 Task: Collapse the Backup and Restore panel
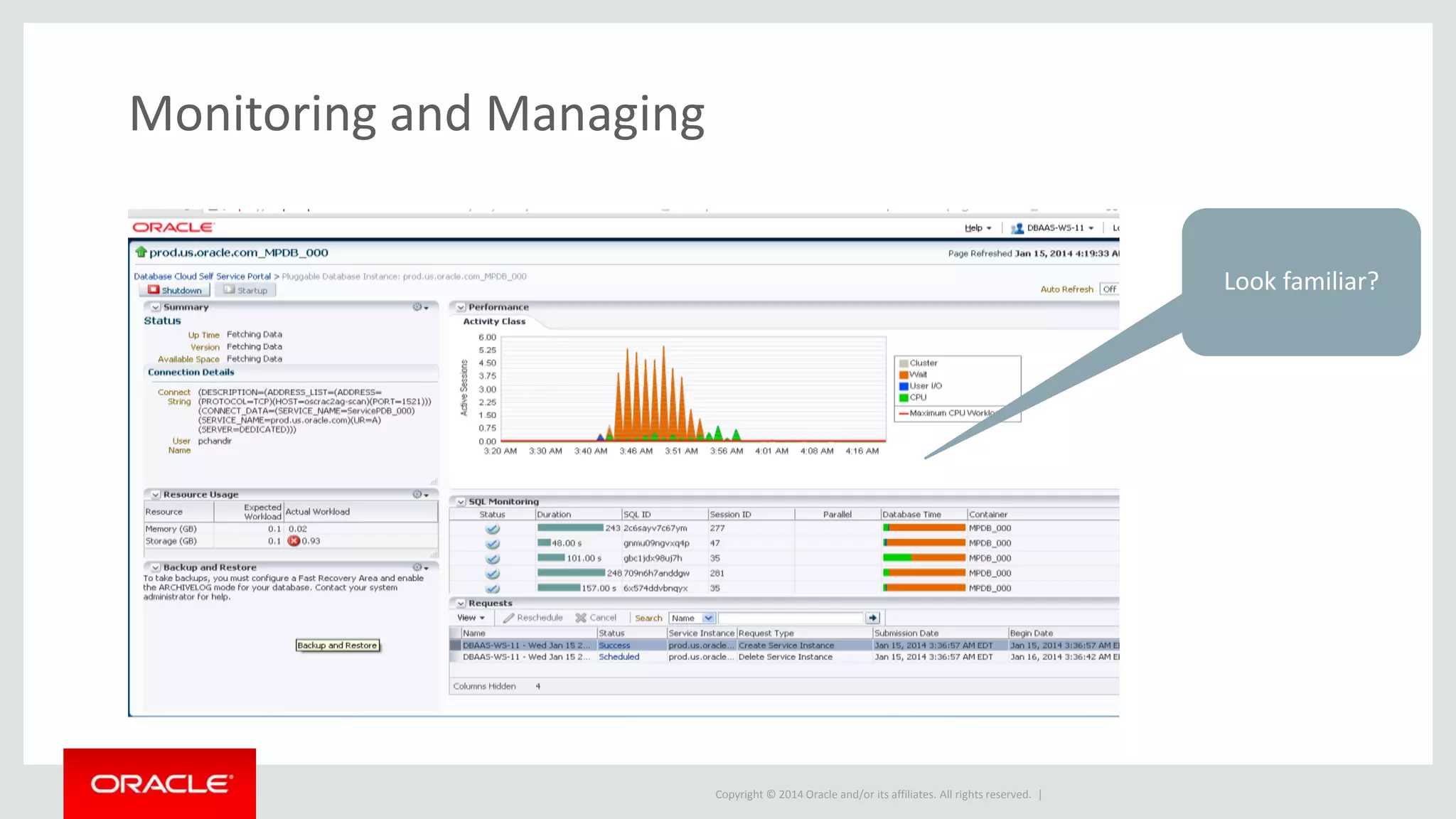[155, 567]
